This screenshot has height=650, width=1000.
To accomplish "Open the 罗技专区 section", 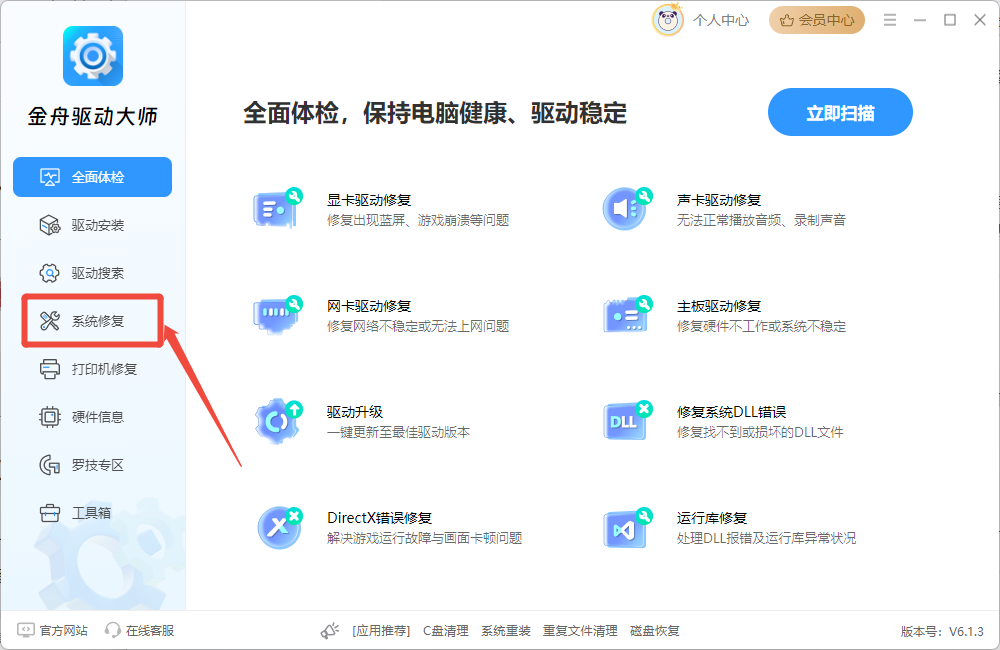I will click(x=92, y=465).
